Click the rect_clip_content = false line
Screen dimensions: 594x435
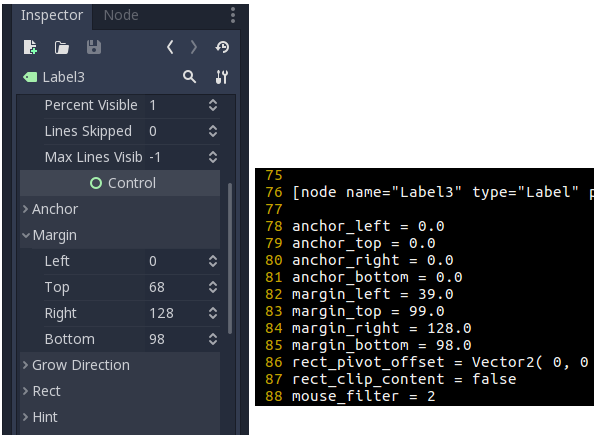[404, 380]
